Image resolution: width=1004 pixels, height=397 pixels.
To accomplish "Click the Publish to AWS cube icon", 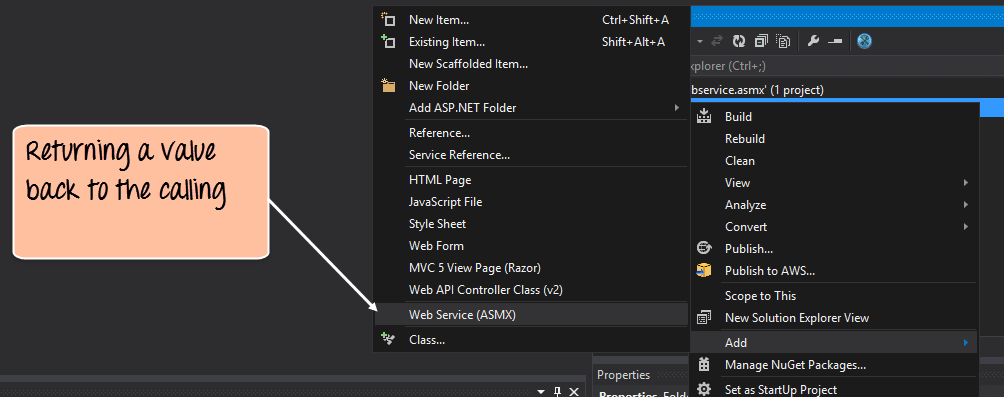I will [x=704, y=270].
